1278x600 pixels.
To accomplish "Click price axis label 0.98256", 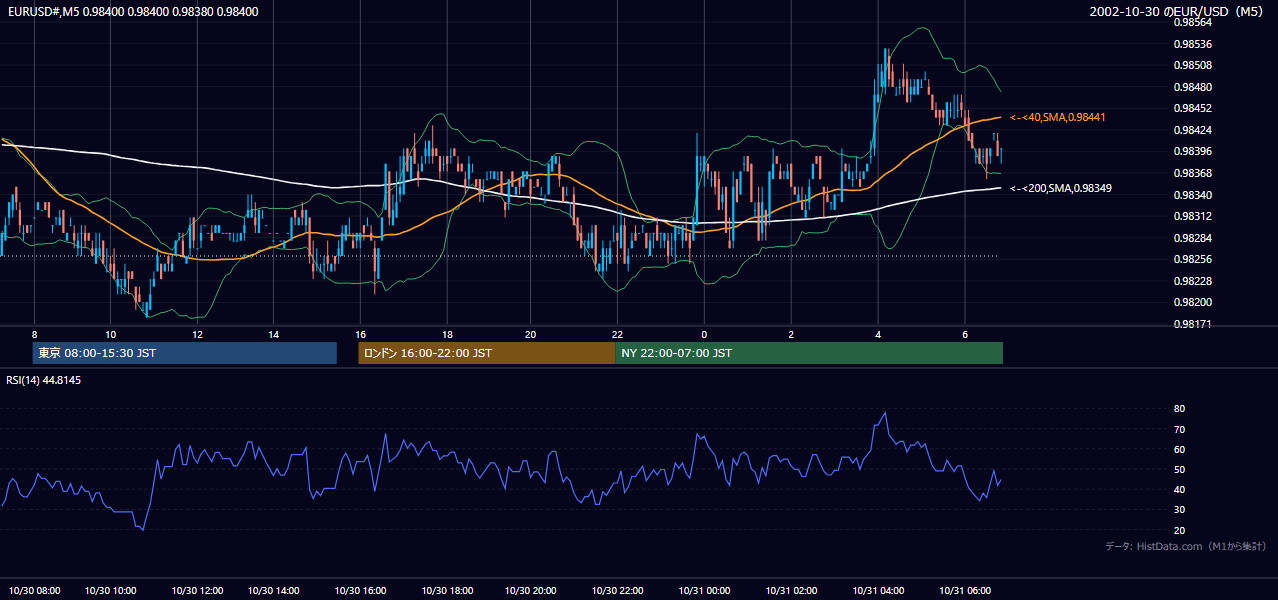I will click(1192, 259).
